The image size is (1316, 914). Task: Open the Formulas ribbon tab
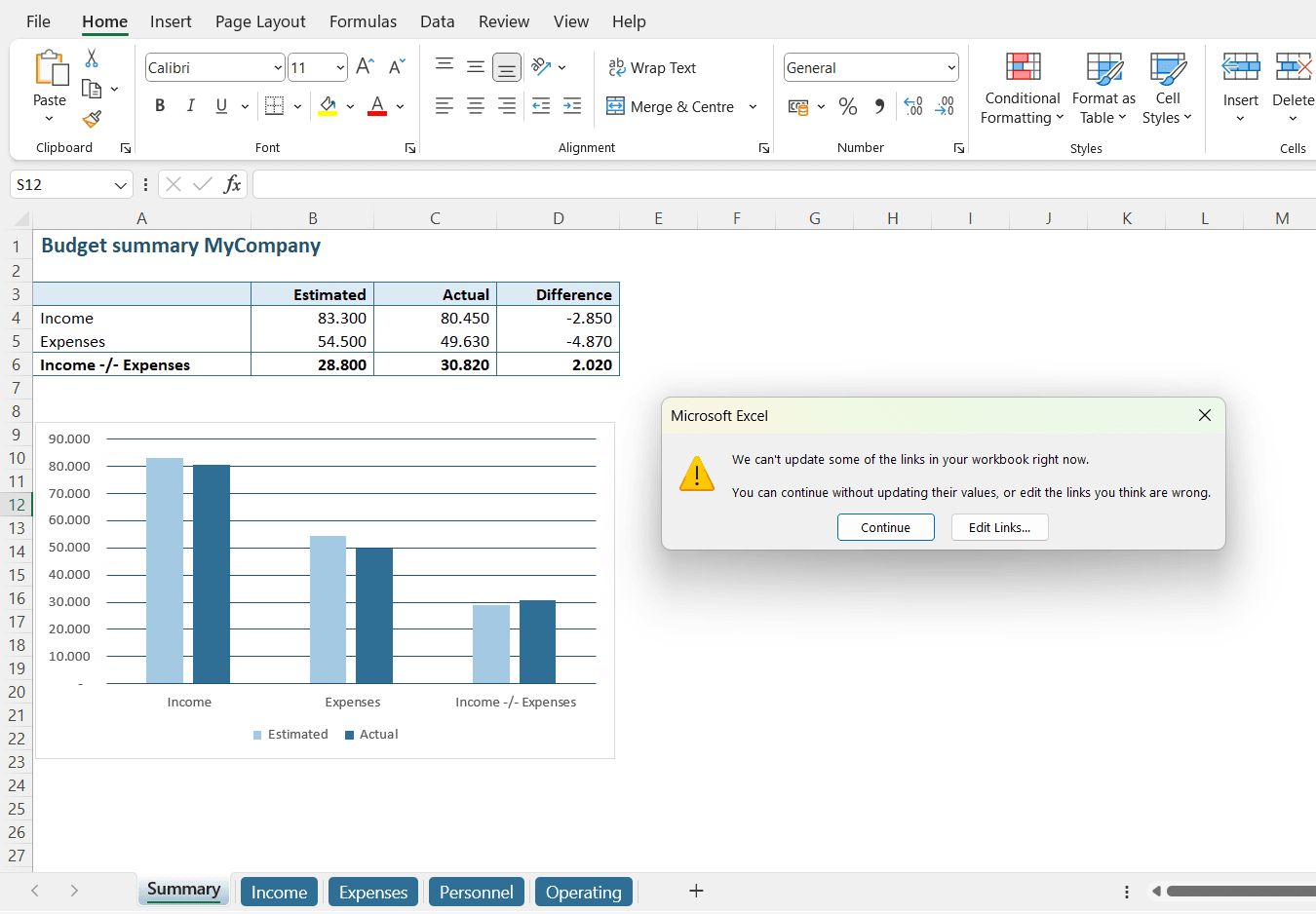click(363, 21)
